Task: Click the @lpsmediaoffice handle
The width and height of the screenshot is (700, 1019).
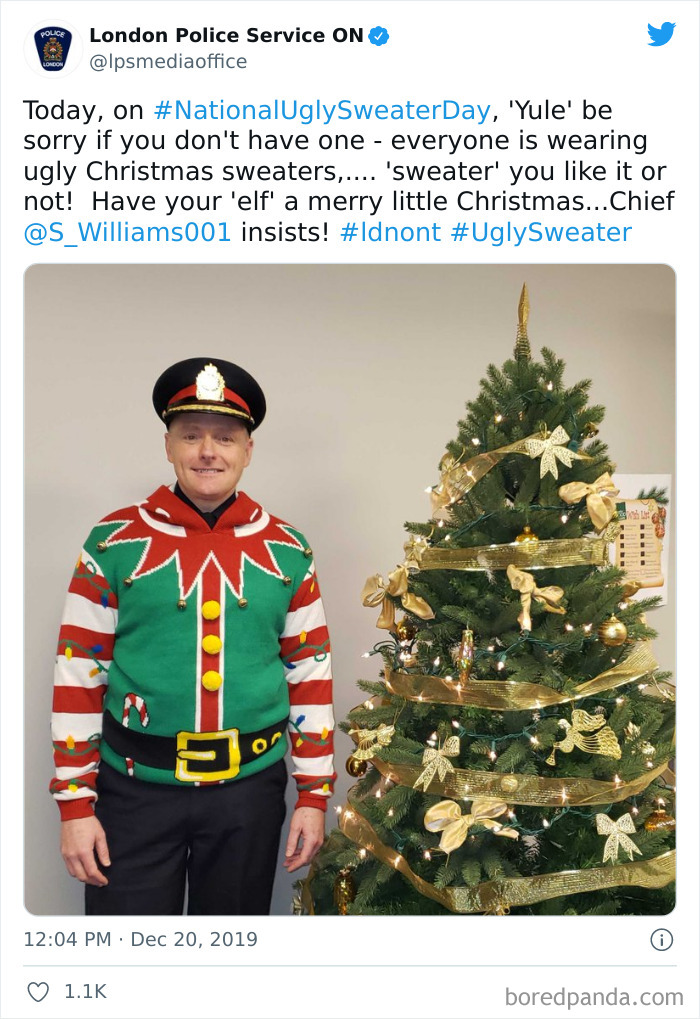Action: [x=166, y=62]
